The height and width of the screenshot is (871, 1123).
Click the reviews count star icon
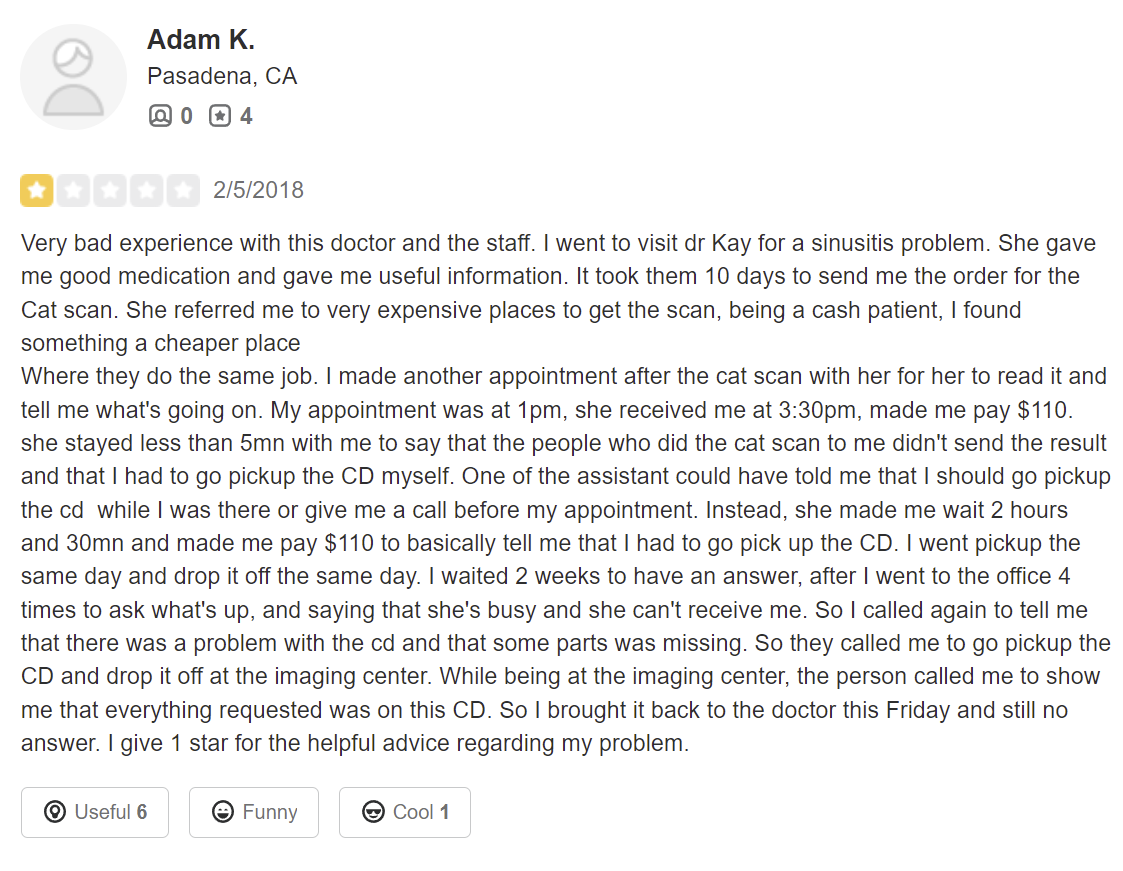pyautogui.click(x=220, y=115)
